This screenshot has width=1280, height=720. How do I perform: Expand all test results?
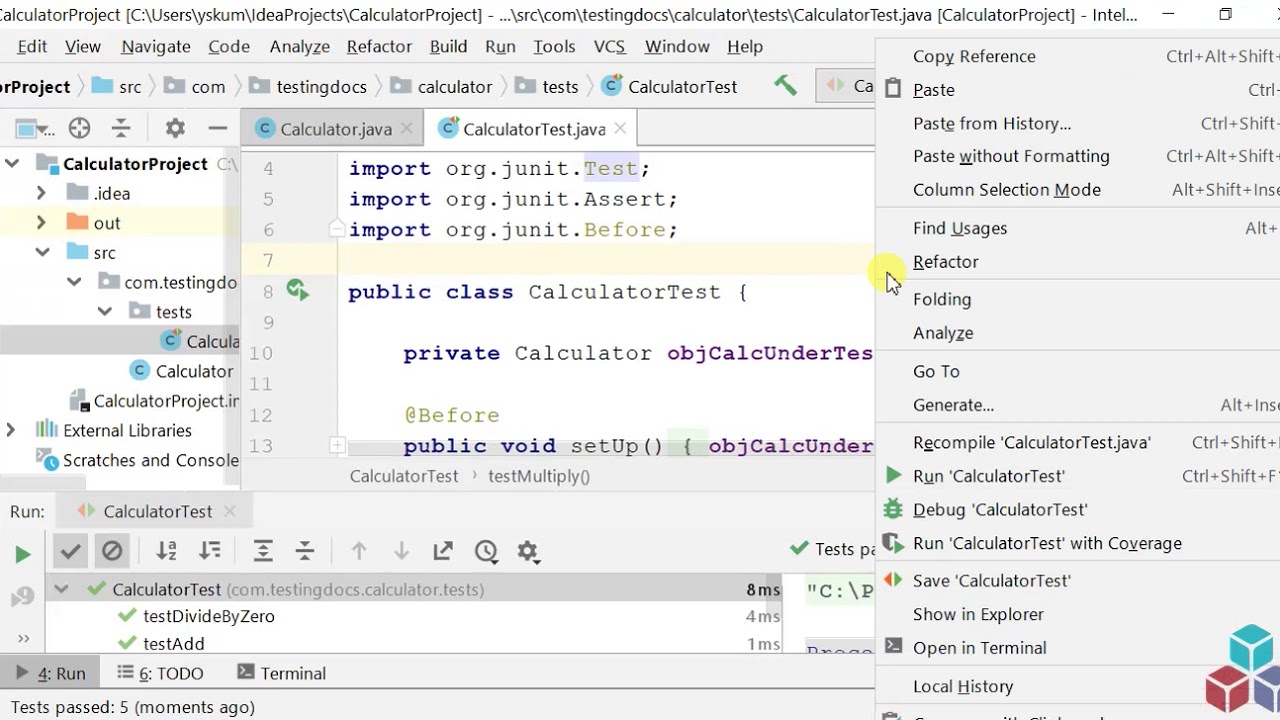(x=263, y=551)
